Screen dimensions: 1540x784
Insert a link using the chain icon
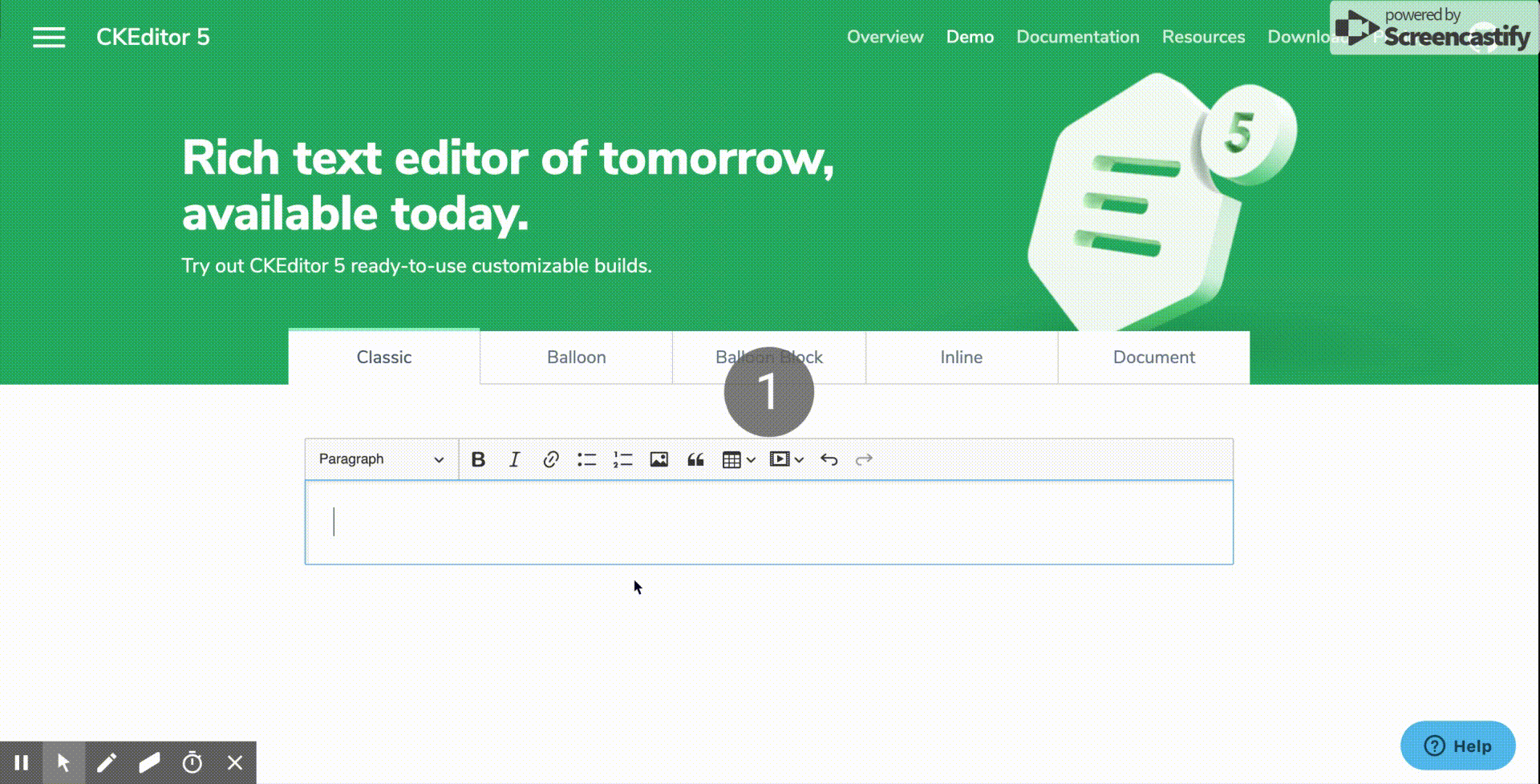click(550, 459)
